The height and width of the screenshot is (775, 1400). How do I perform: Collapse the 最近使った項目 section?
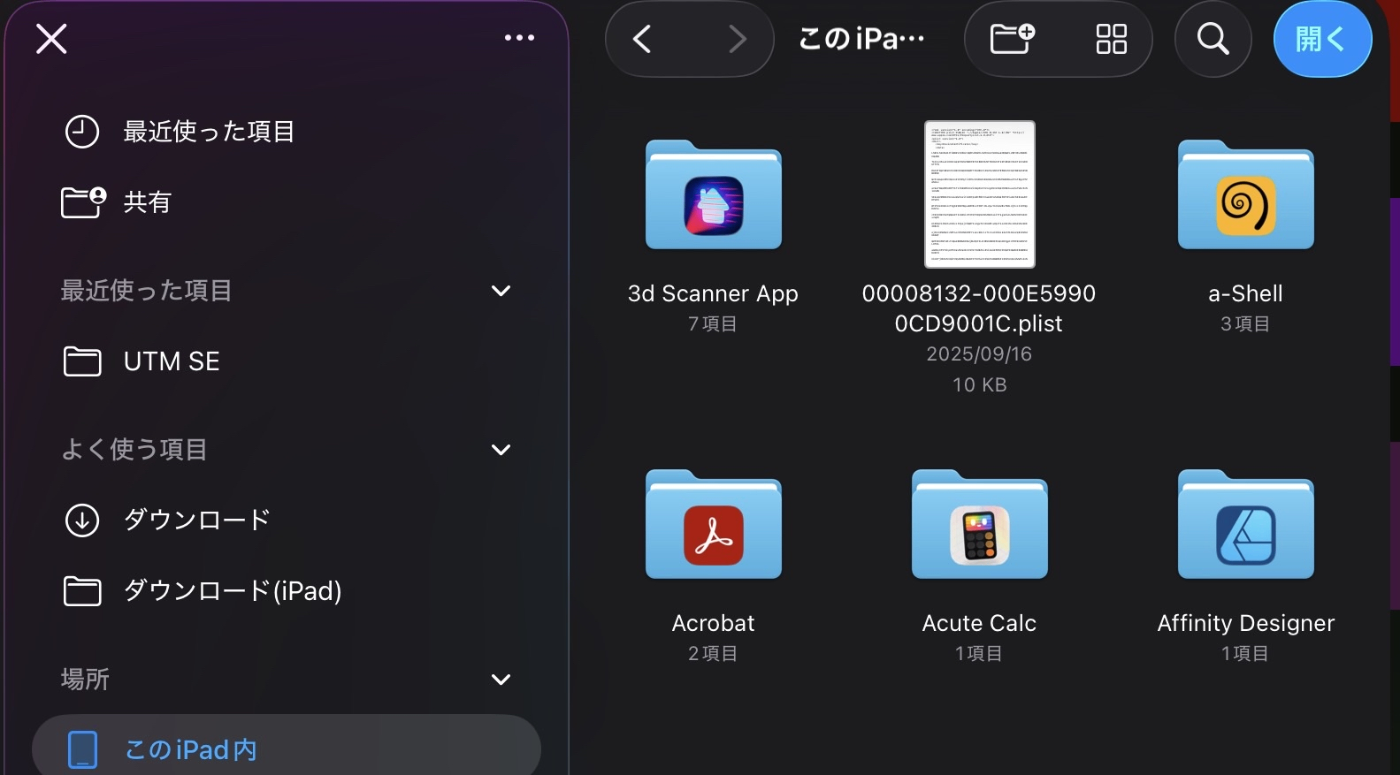click(x=501, y=291)
